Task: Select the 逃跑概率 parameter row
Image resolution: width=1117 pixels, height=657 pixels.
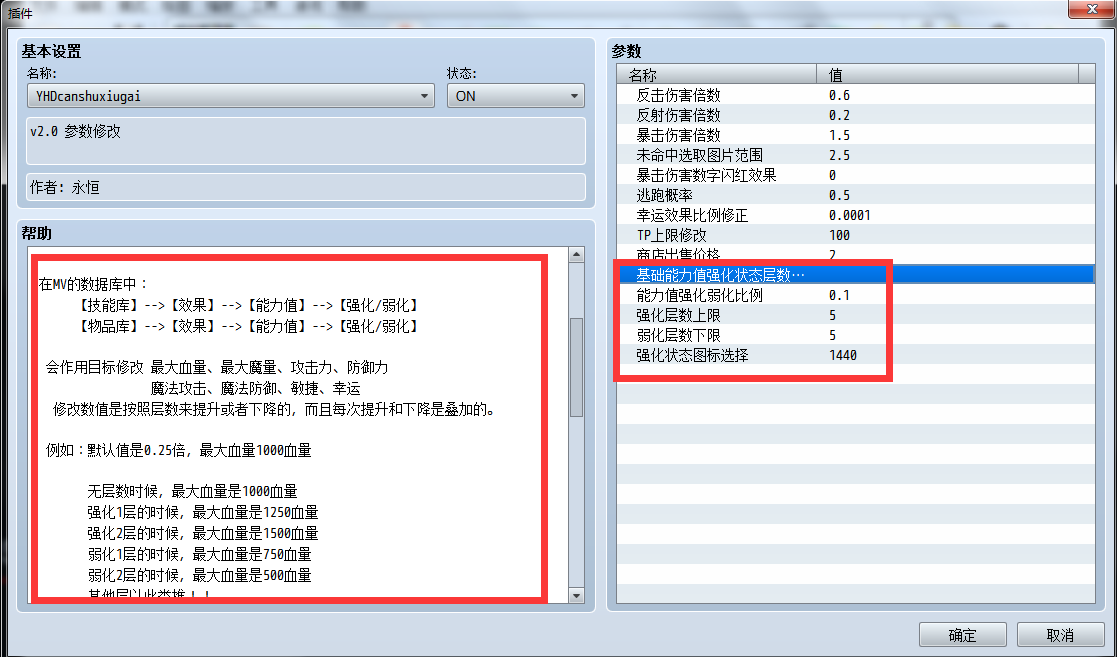Action: point(856,195)
